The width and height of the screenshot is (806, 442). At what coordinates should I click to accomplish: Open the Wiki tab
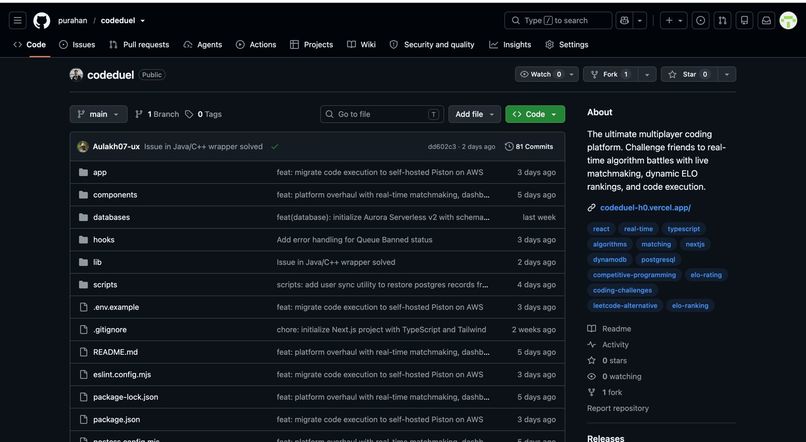pos(361,45)
